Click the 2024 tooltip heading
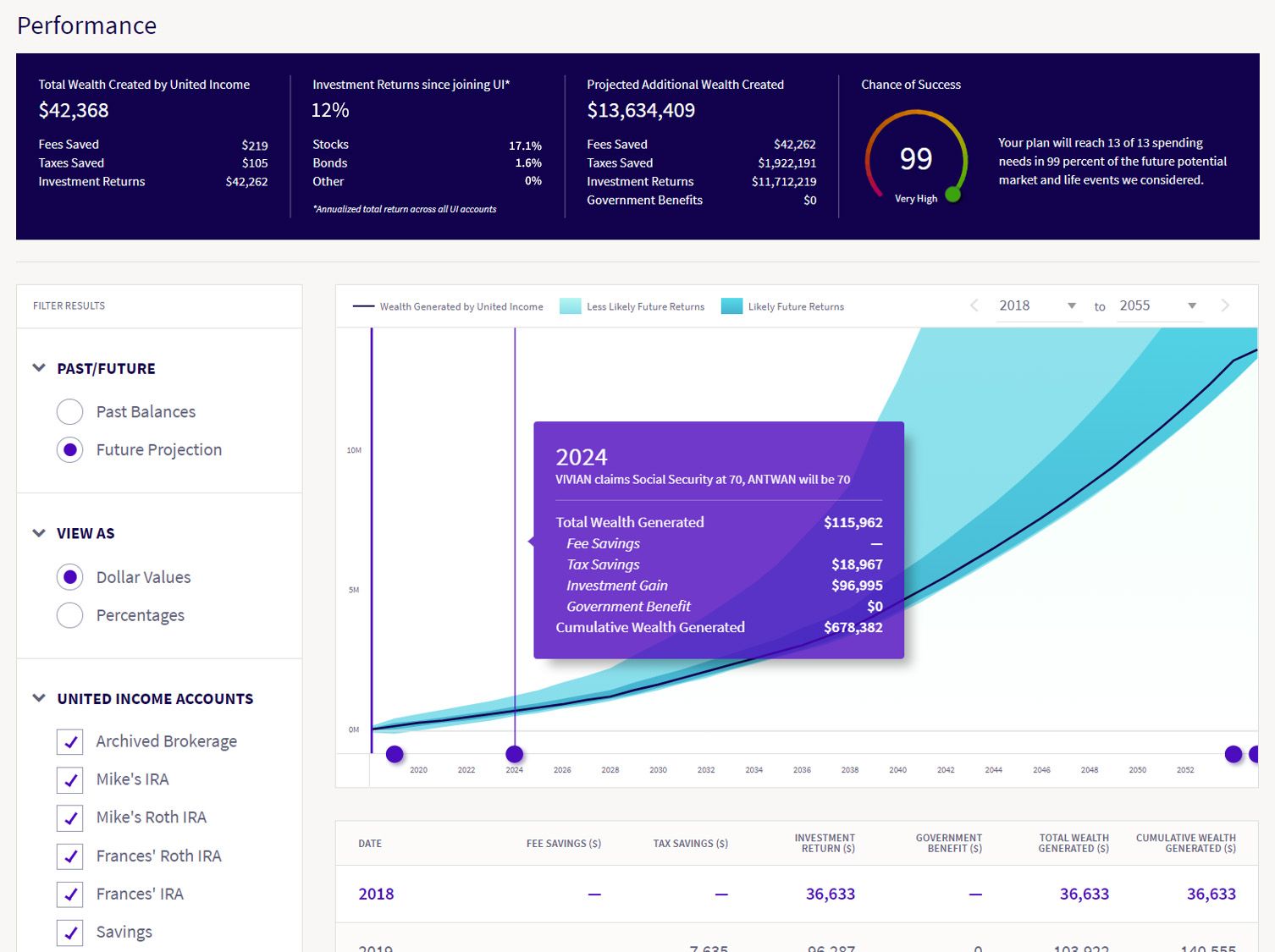1275x952 pixels. [x=582, y=457]
